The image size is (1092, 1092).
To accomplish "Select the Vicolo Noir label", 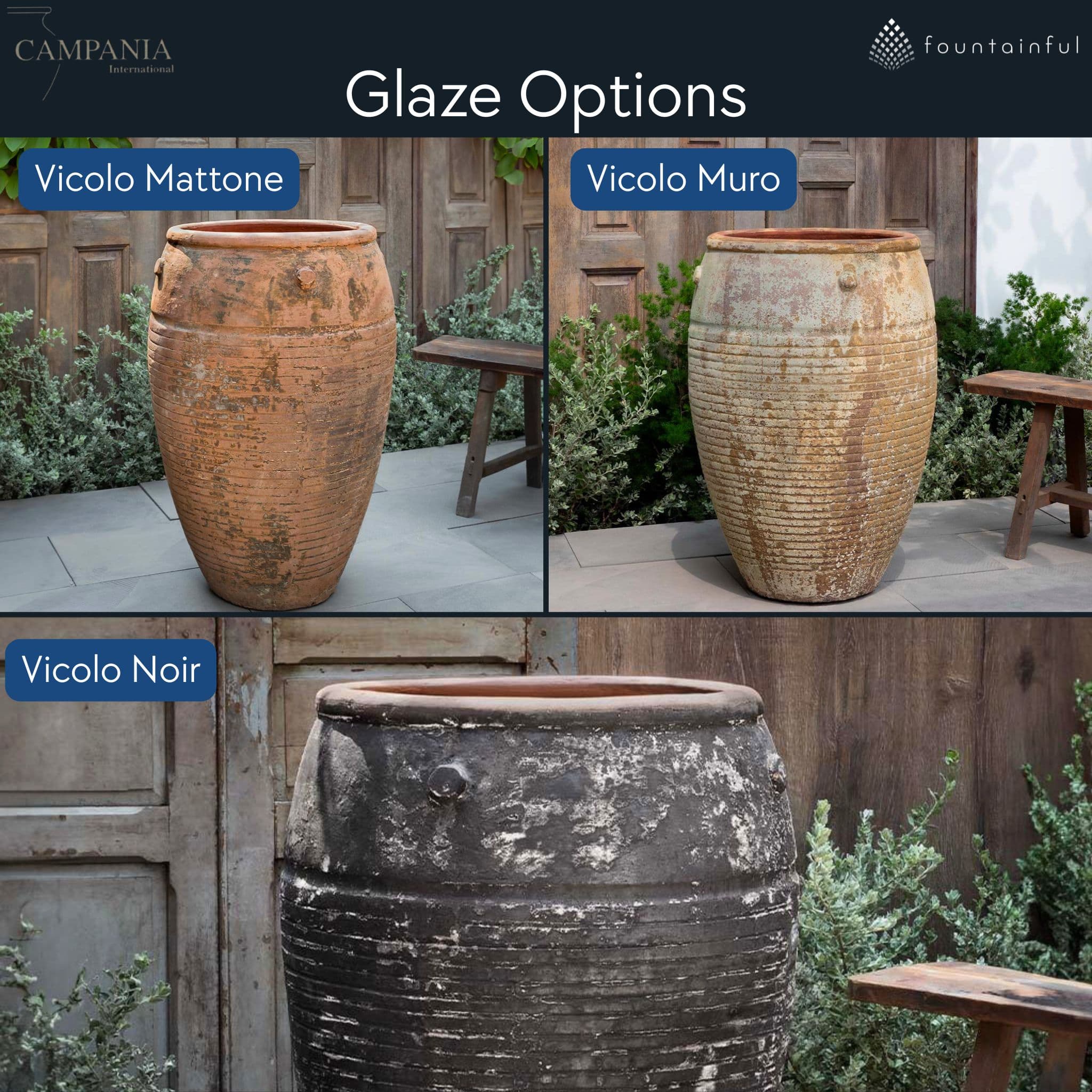I will pyautogui.click(x=111, y=670).
